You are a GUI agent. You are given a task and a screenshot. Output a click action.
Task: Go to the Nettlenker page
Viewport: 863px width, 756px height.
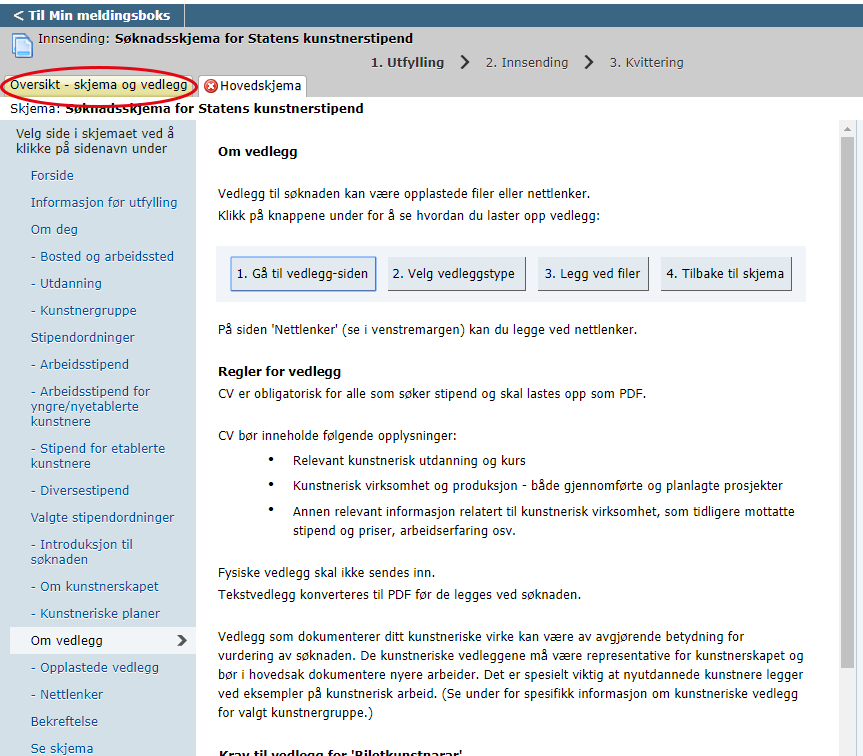(x=67, y=694)
